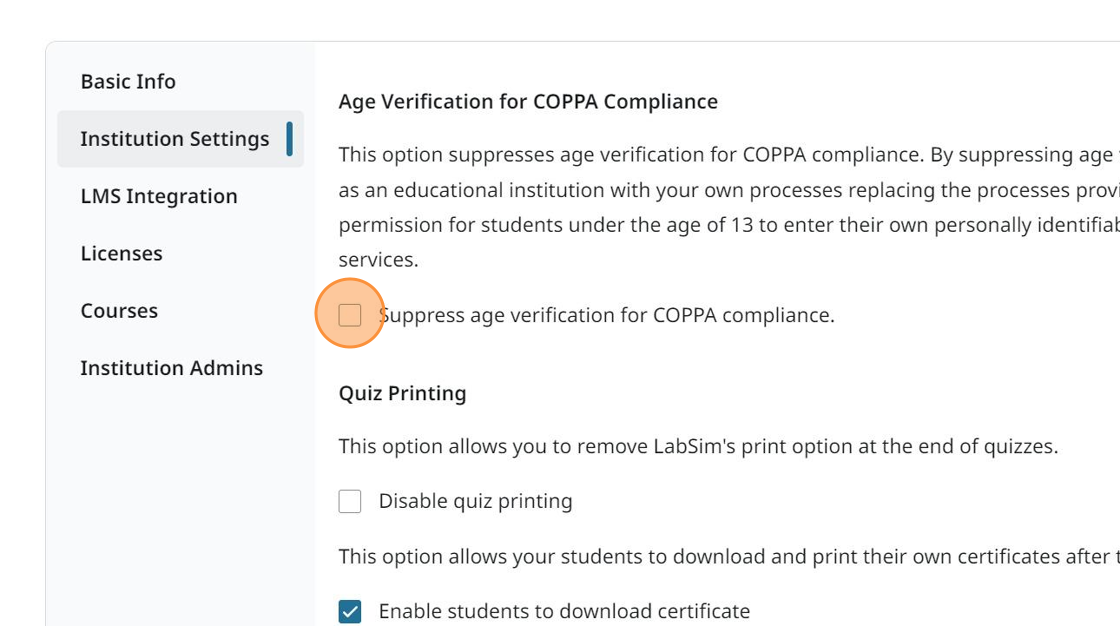Return to the Basic Info settings page
Image resolution: width=1120 pixels, height=626 pixels.
tap(128, 81)
